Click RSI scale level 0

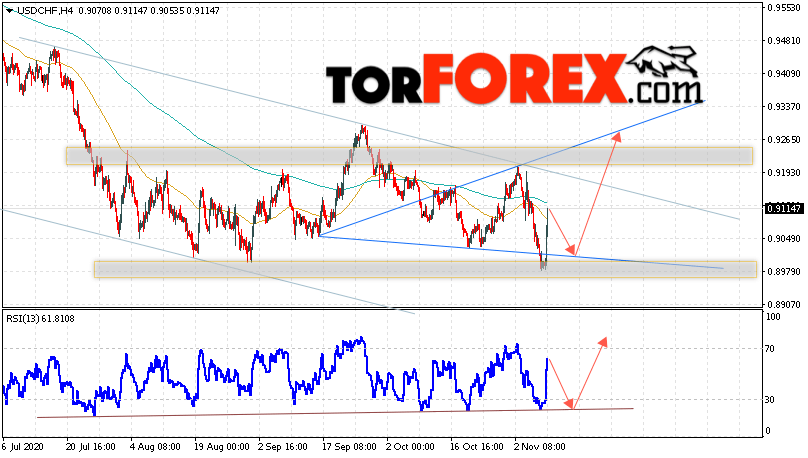(x=768, y=431)
